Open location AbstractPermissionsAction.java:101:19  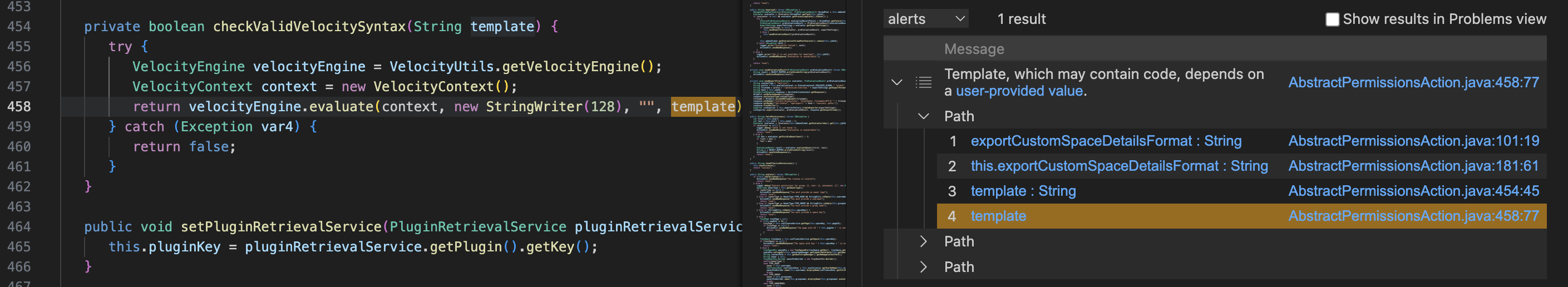coord(1413,141)
